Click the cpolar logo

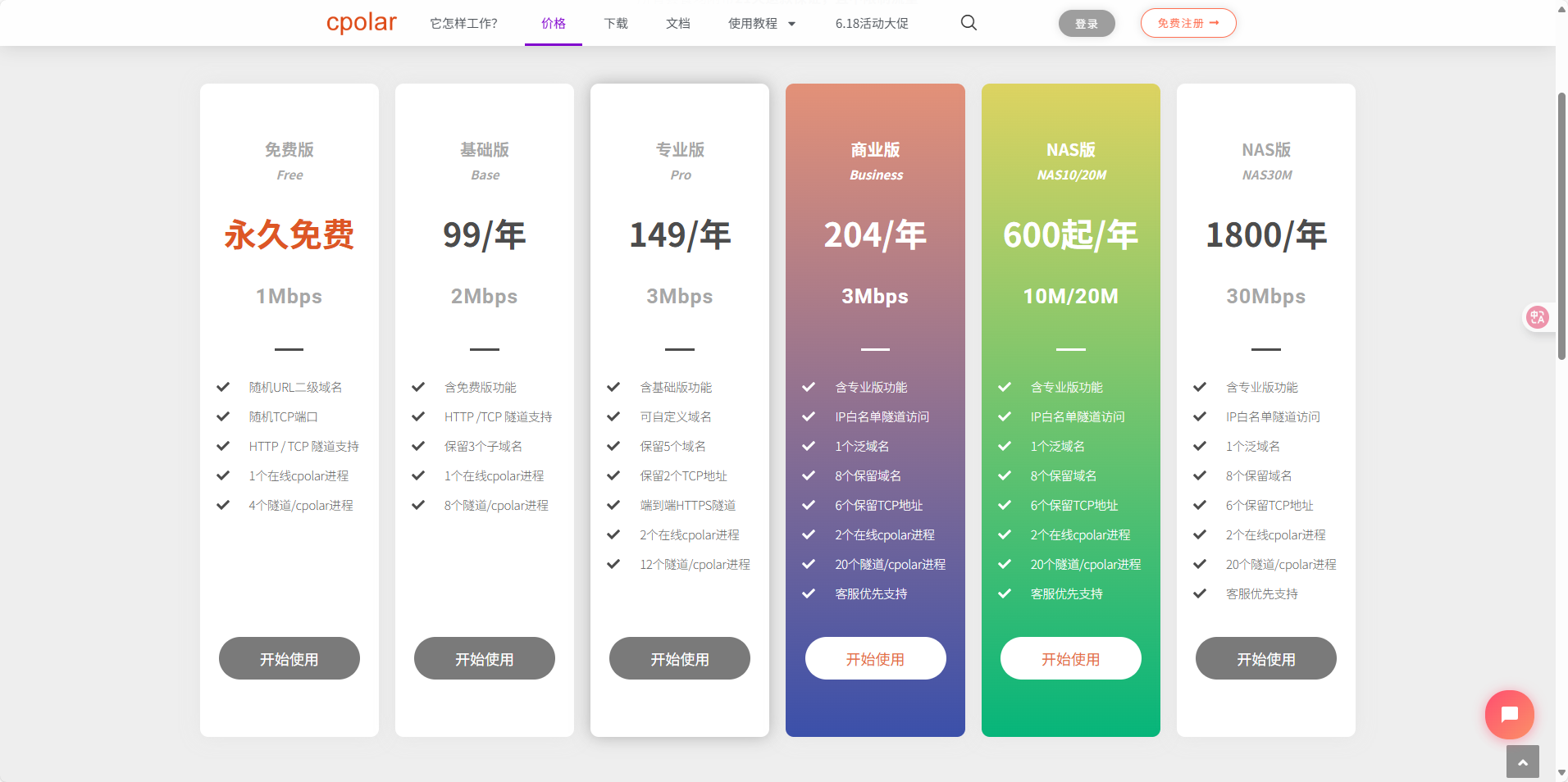click(361, 23)
